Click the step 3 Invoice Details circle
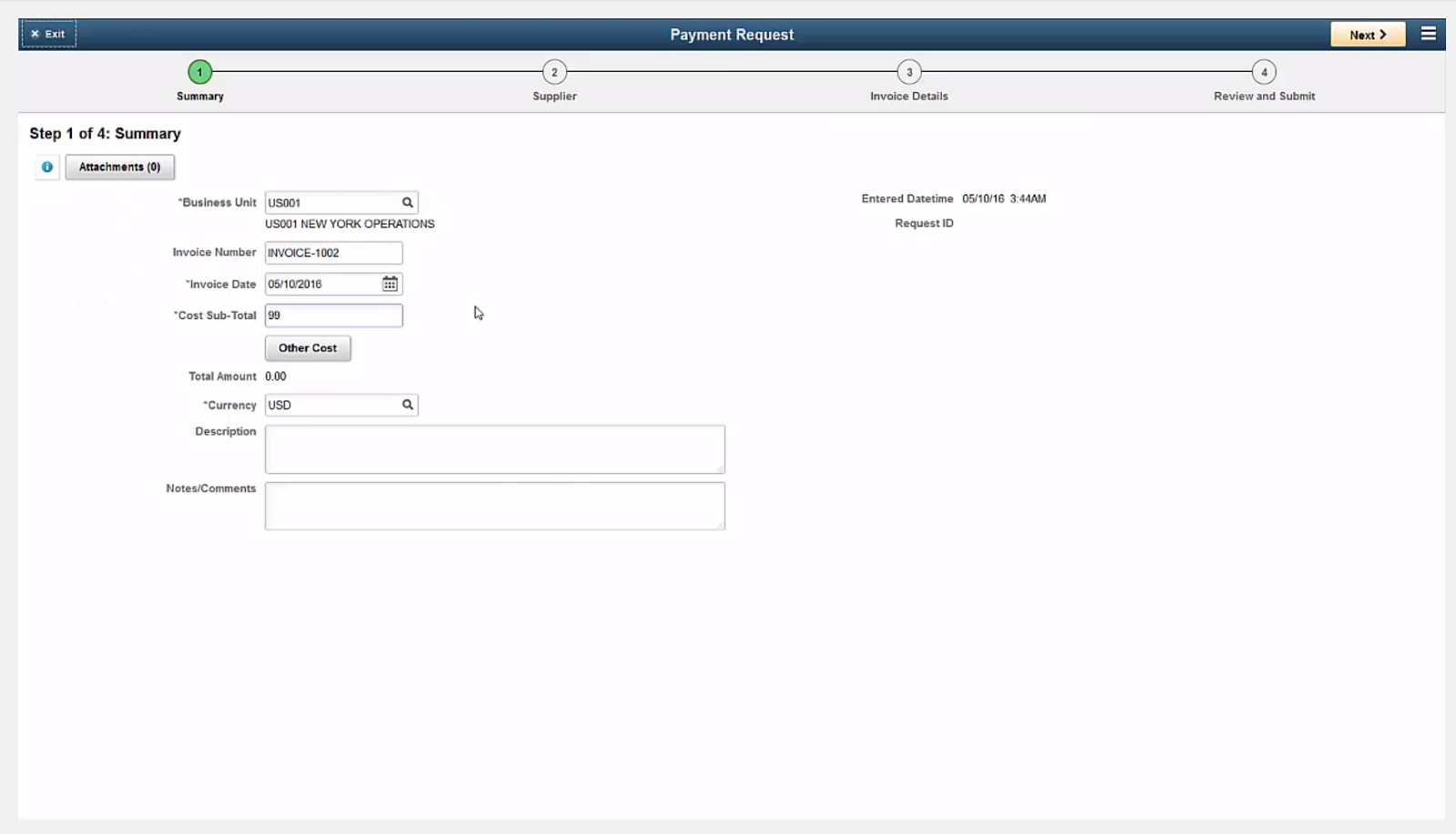Screen dimensions: 1456x834 coord(907,72)
